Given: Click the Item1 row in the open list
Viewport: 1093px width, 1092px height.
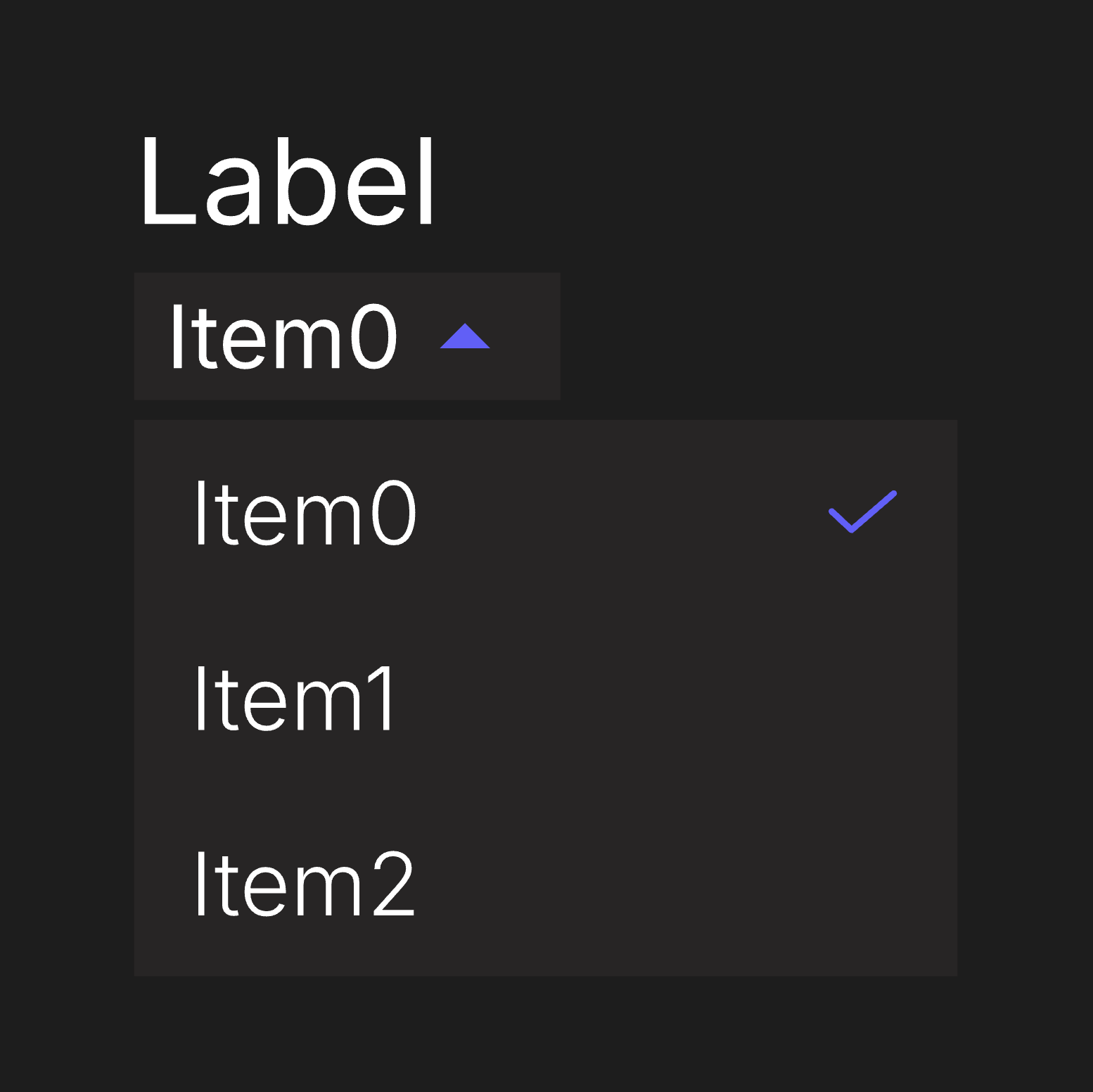Looking at the screenshot, I should point(545,699).
